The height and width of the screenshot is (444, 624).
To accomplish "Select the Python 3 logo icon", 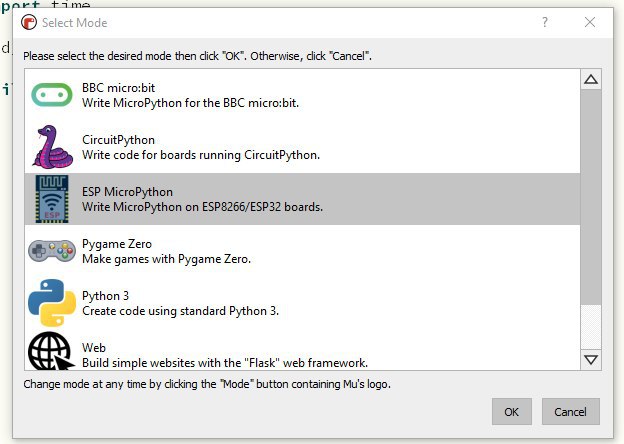I will point(51,303).
